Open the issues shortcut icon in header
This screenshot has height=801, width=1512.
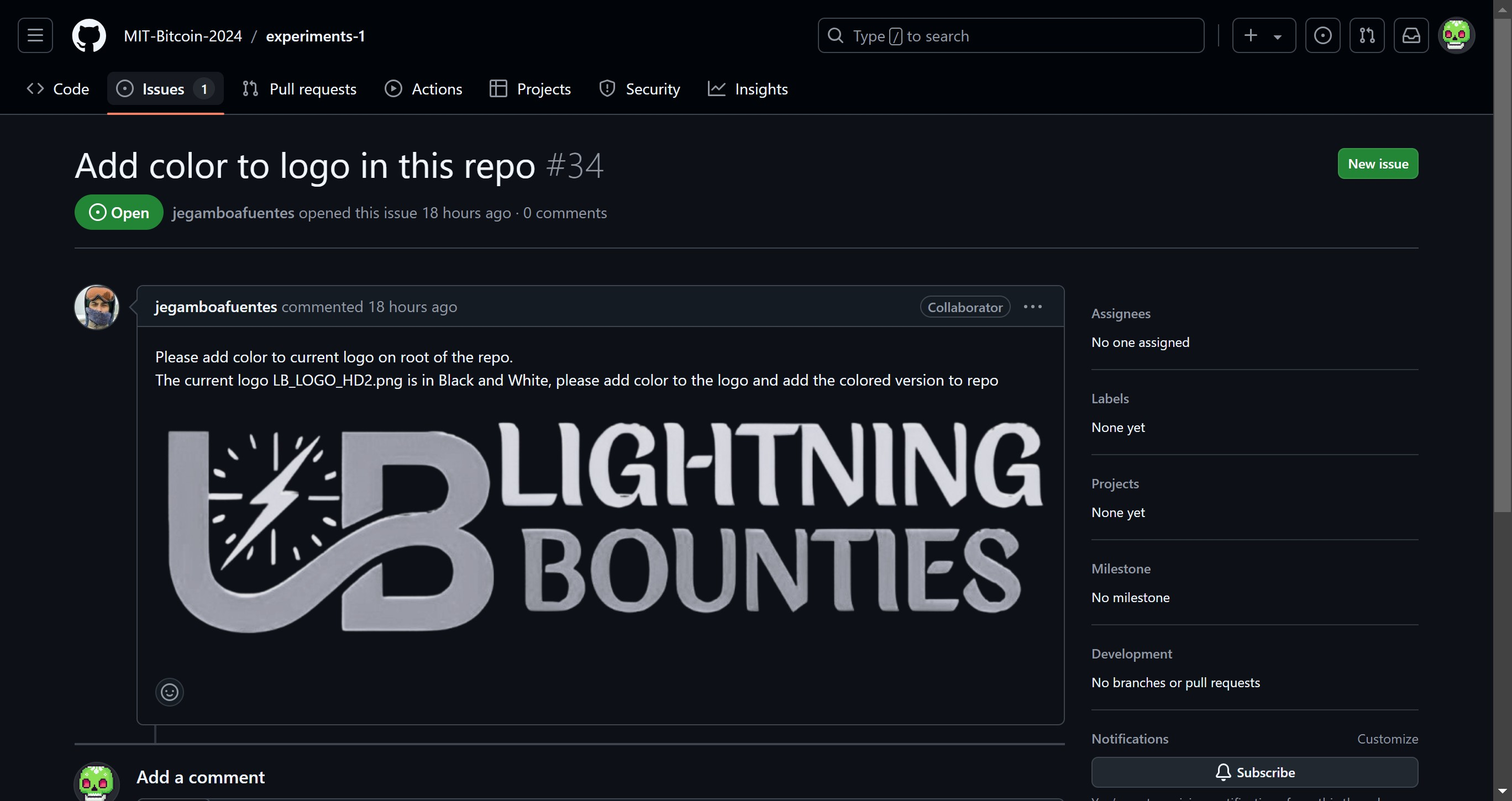1322,36
